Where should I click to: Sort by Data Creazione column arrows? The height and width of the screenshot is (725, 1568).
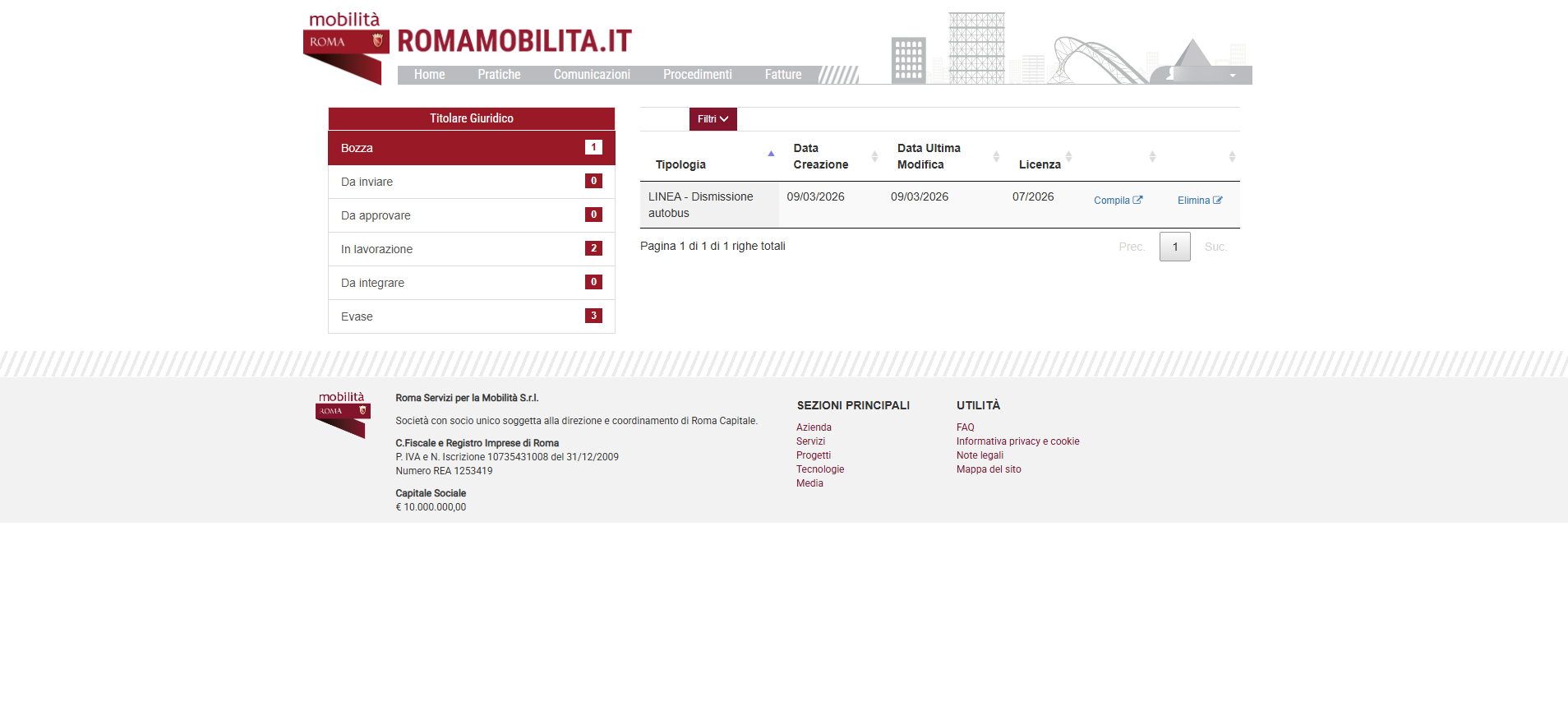click(874, 156)
